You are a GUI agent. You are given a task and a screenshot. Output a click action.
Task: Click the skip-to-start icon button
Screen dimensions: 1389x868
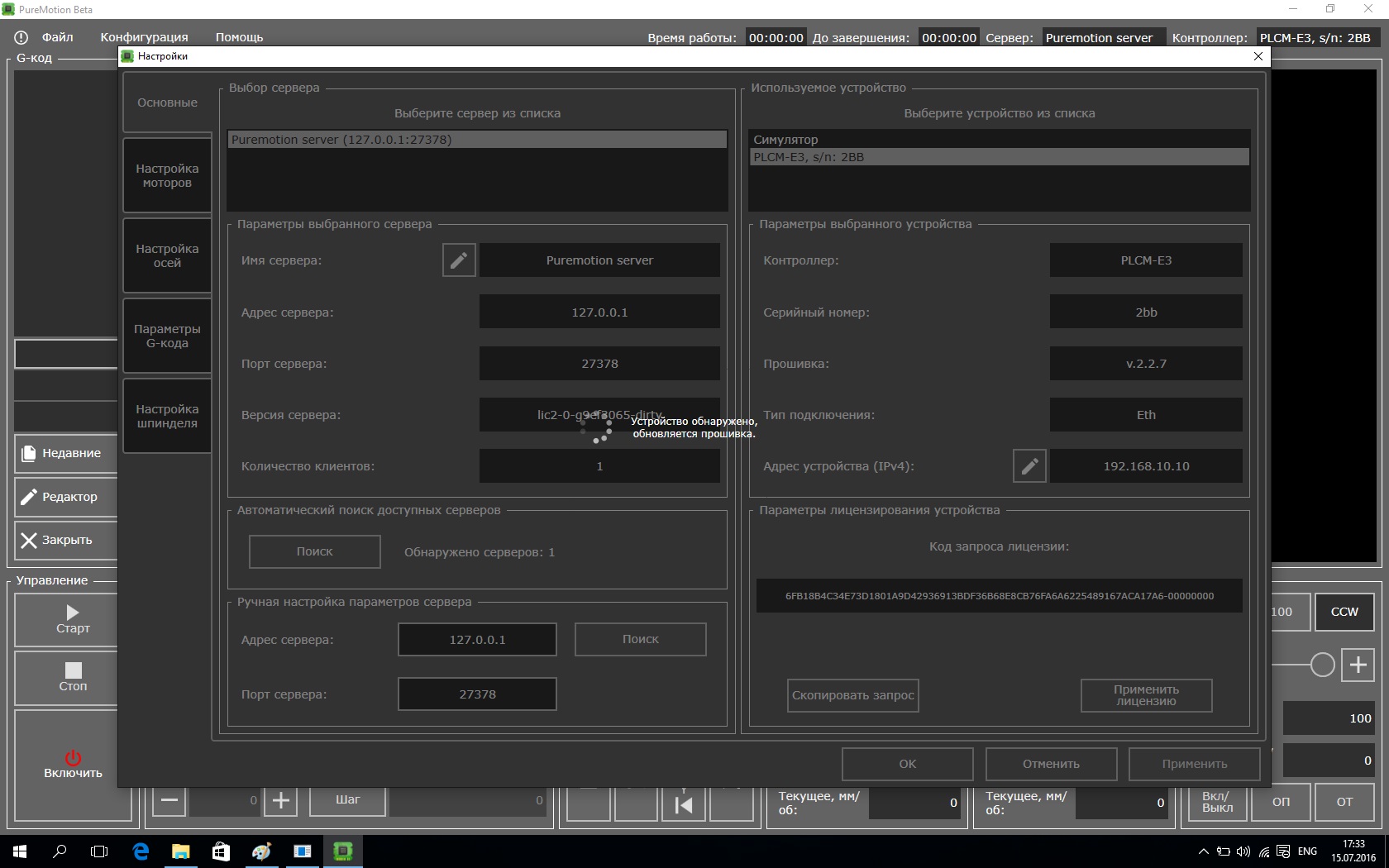pos(684,804)
